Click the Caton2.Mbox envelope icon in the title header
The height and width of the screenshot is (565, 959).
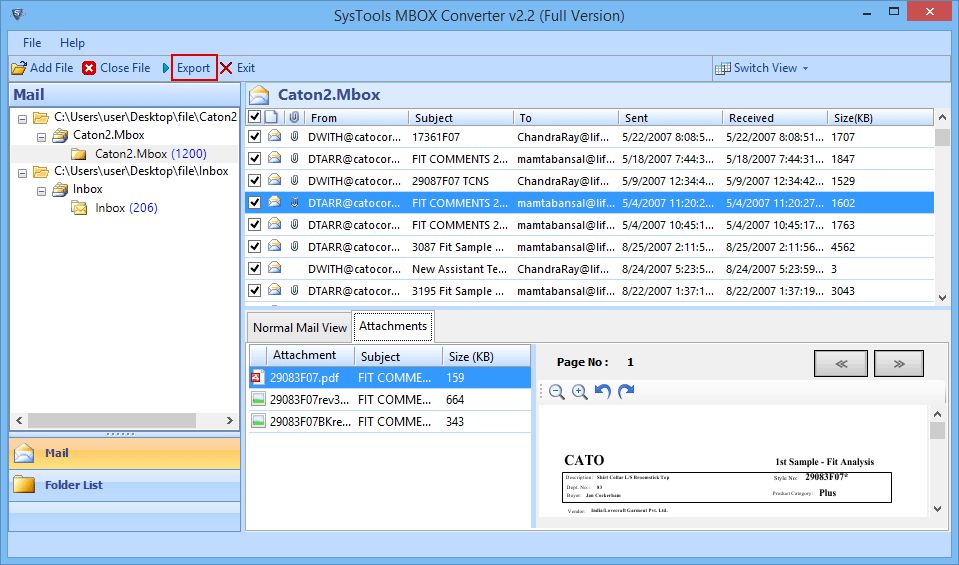(259, 95)
